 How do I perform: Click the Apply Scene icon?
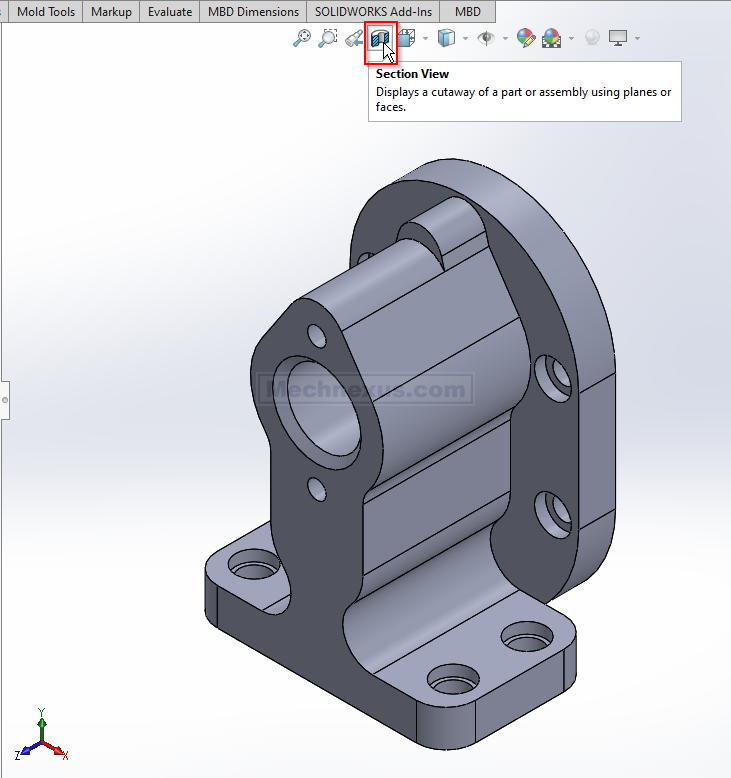click(x=552, y=38)
